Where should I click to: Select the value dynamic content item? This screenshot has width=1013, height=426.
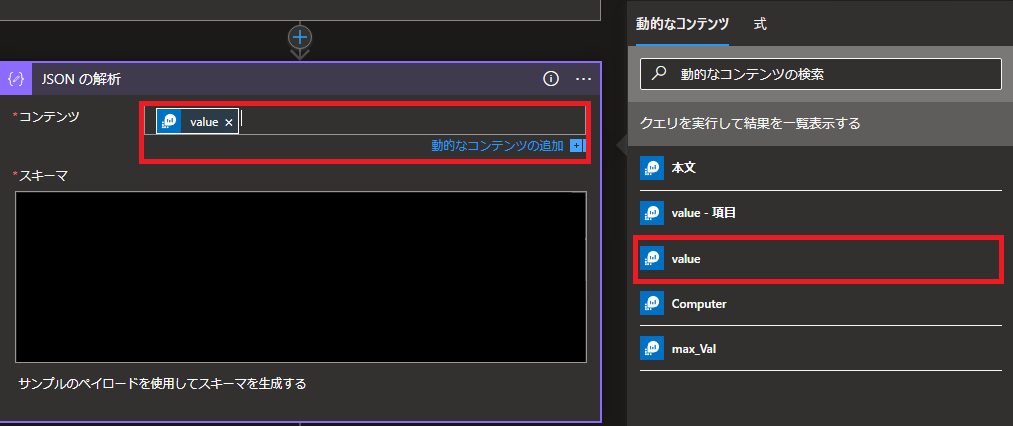tap(819, 259)
